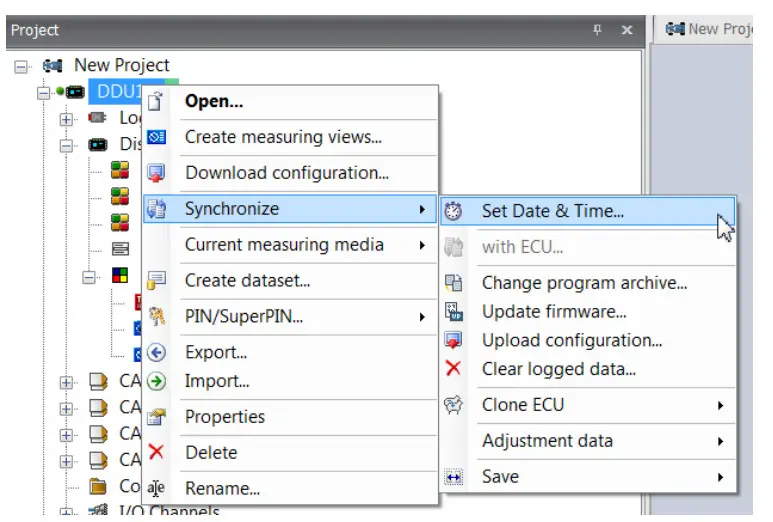Click the red Delete X icon
Viewport: 773px width, 522px height.
coord(156,452)
